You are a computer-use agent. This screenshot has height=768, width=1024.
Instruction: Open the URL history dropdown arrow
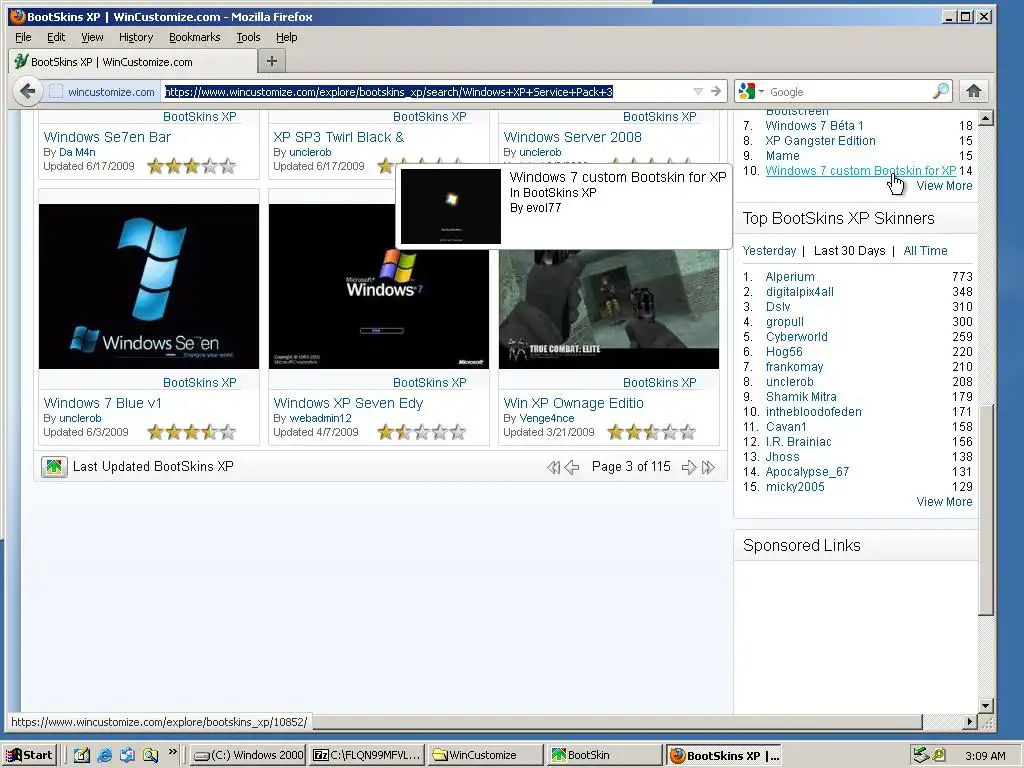coord(697,91)
